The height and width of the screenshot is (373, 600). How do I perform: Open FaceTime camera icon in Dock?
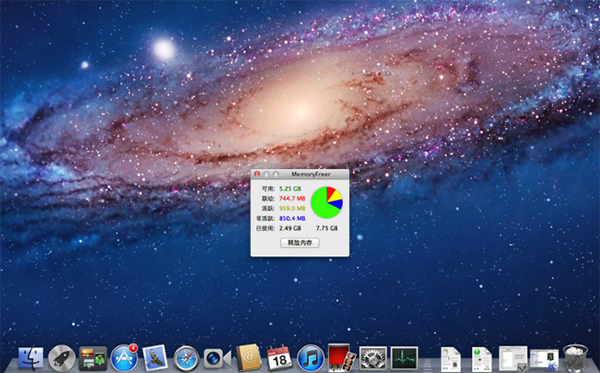click(x=217, y=358)
